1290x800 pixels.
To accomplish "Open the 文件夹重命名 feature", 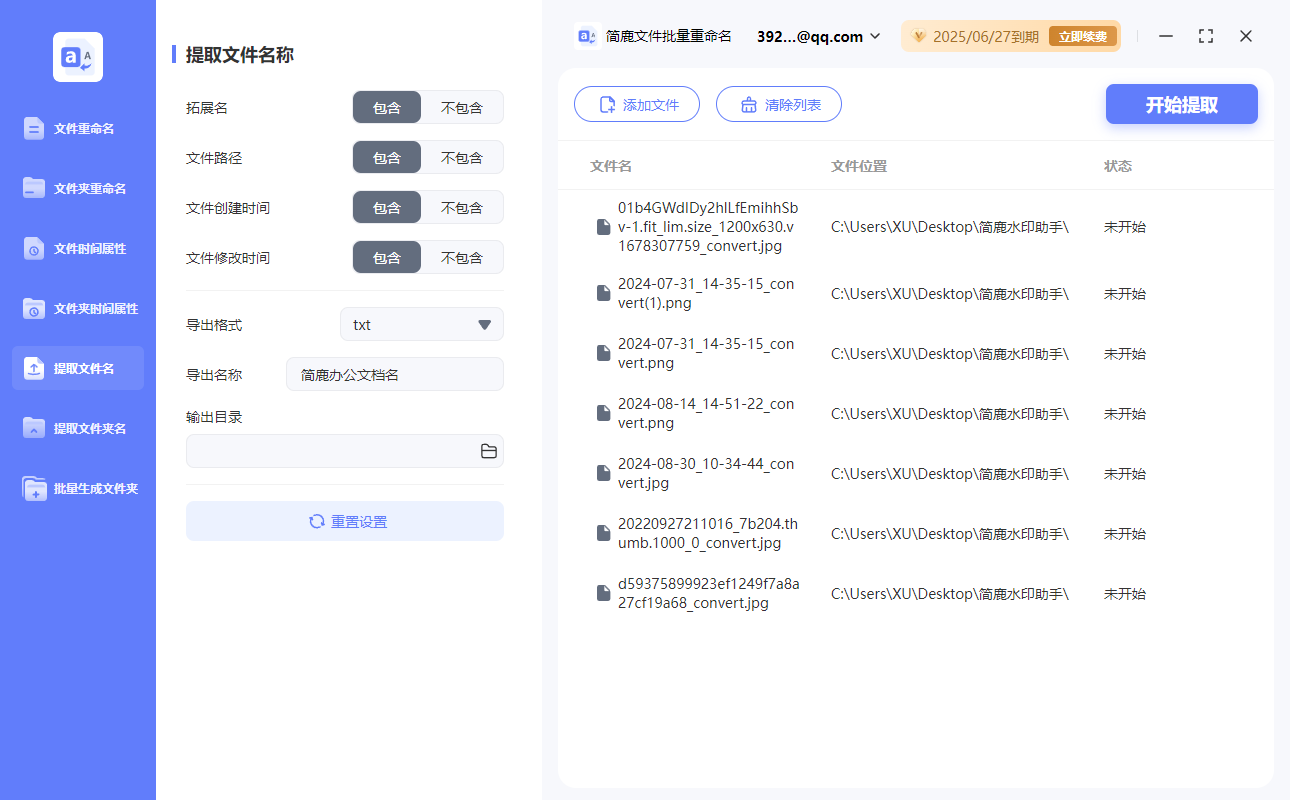I will (x=77, y=188).
